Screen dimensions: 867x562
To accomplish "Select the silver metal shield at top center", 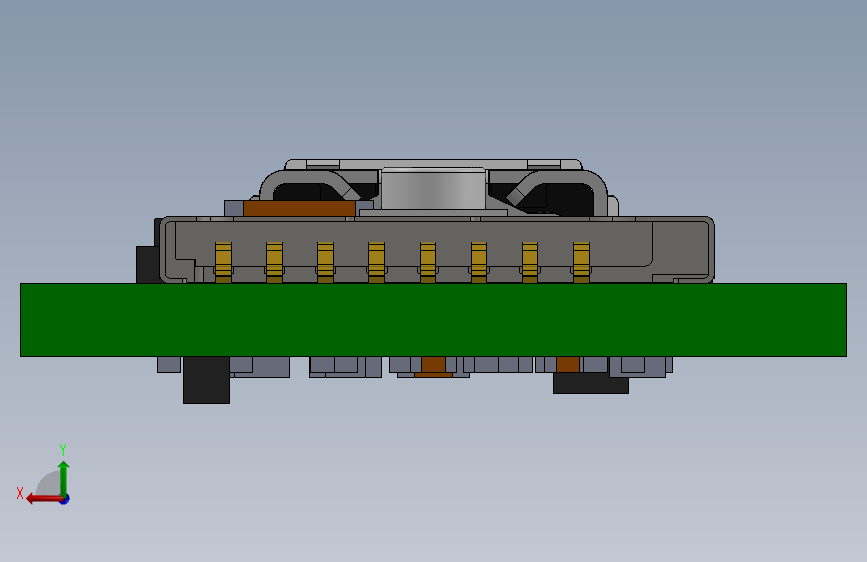I will [433, 189].
